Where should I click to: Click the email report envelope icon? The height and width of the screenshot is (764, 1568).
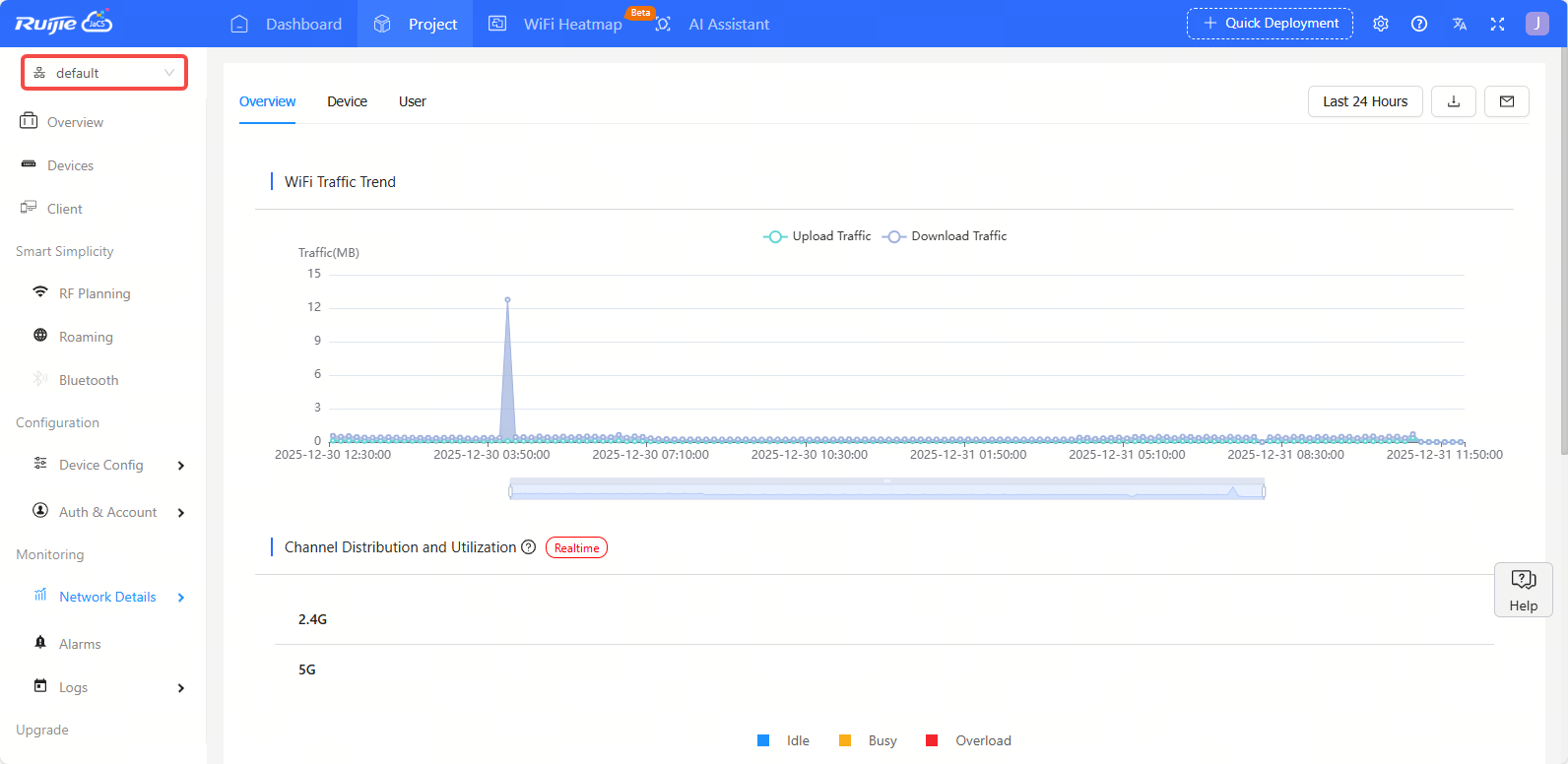(x=1506, y=101)
